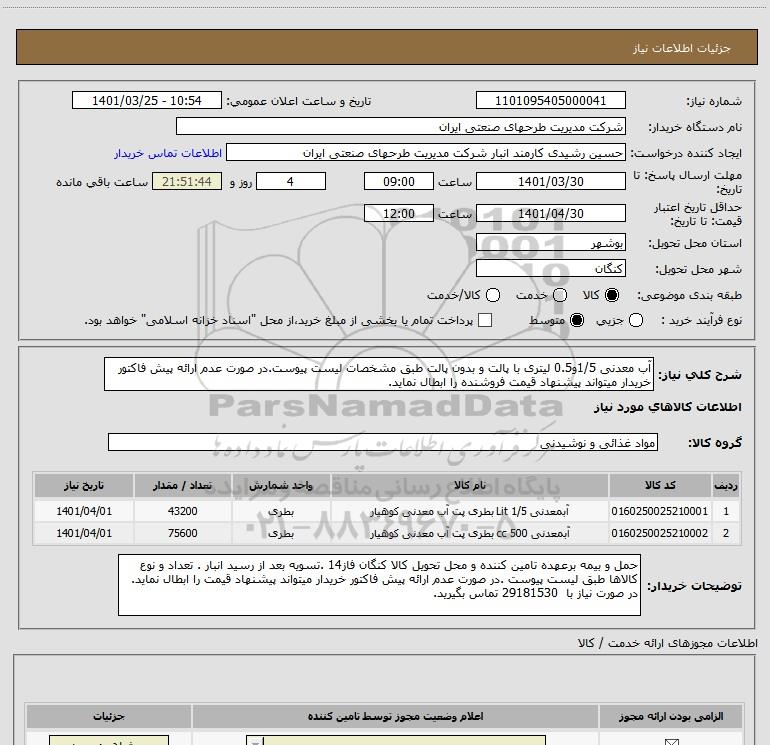The image size is (770, 745).
Task: Click delivery city field کنگان
Action: click(x=550, y=268)
